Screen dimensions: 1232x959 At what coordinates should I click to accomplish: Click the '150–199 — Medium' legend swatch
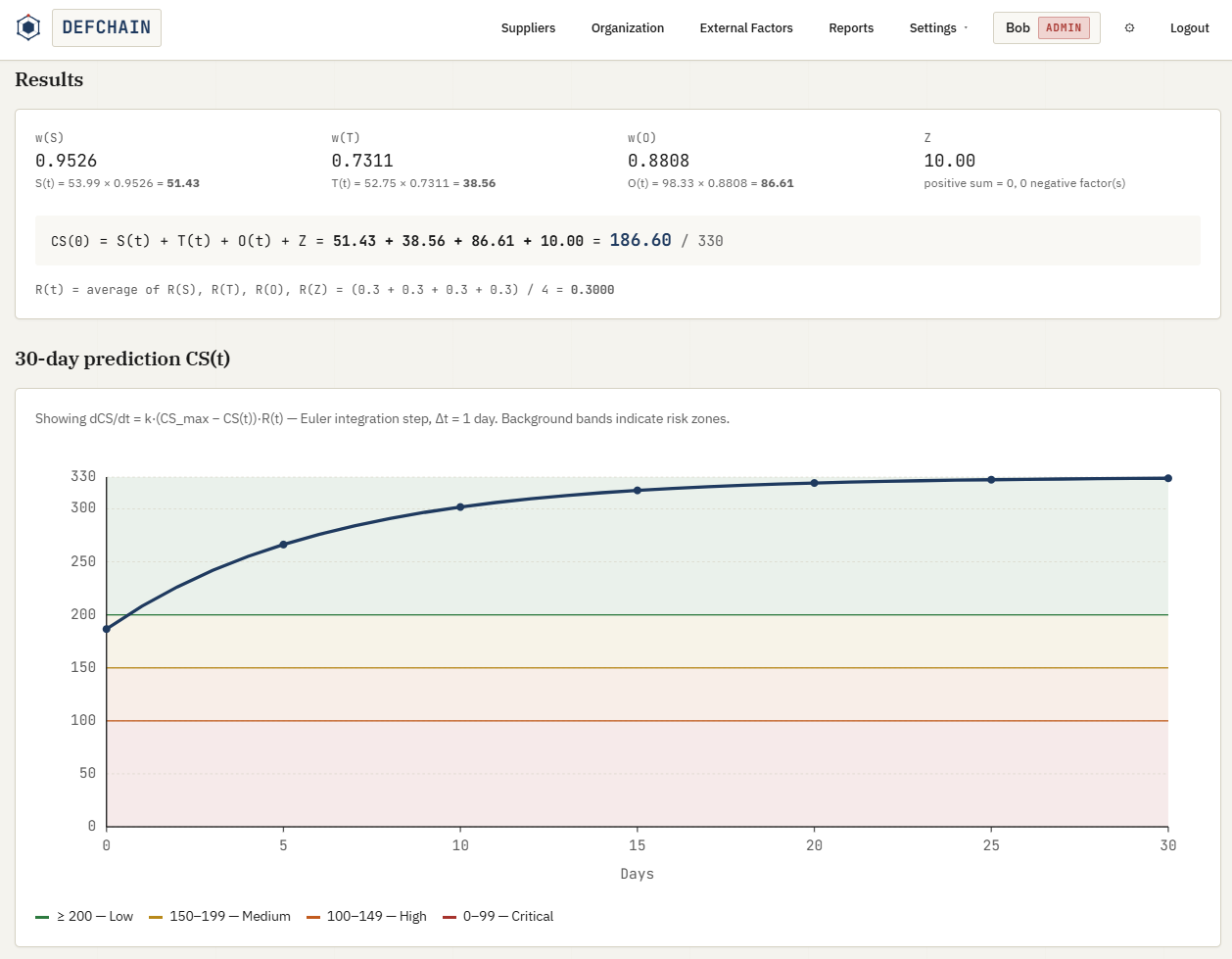point(156,917)
